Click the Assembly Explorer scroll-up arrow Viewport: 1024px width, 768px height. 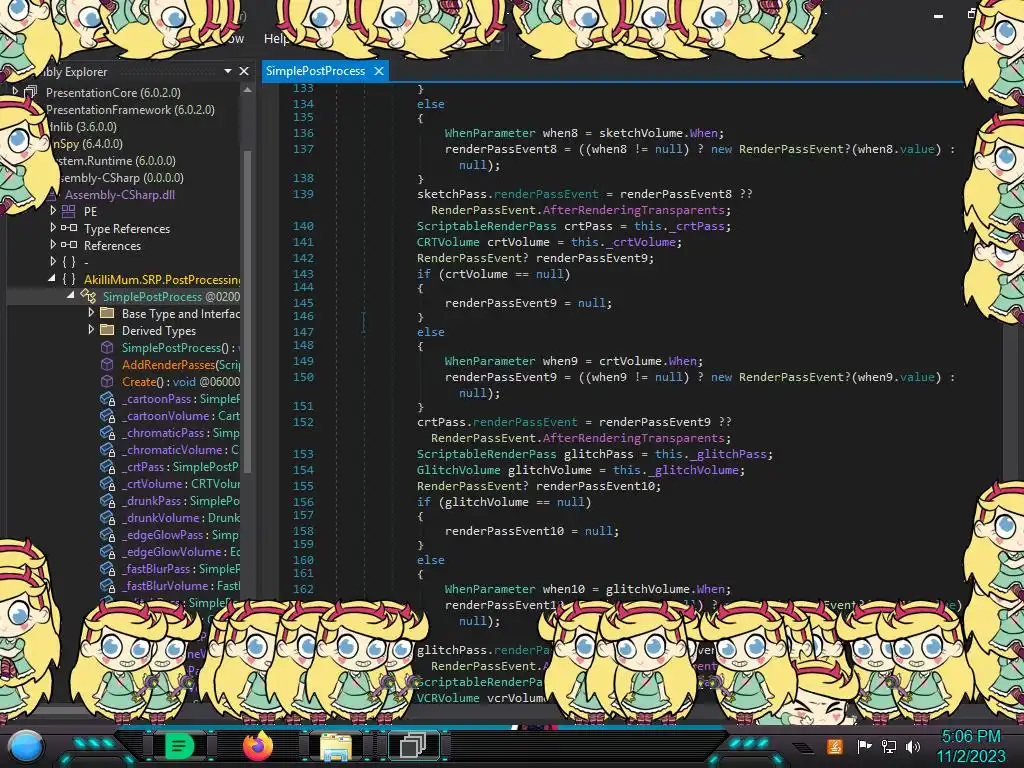point(248,90)
